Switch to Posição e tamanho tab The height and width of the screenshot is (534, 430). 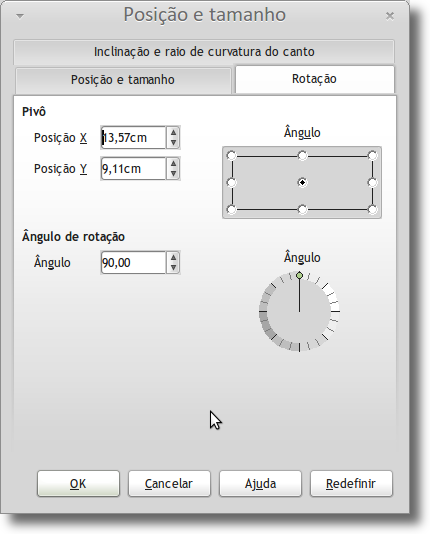(x=123, y=80)
